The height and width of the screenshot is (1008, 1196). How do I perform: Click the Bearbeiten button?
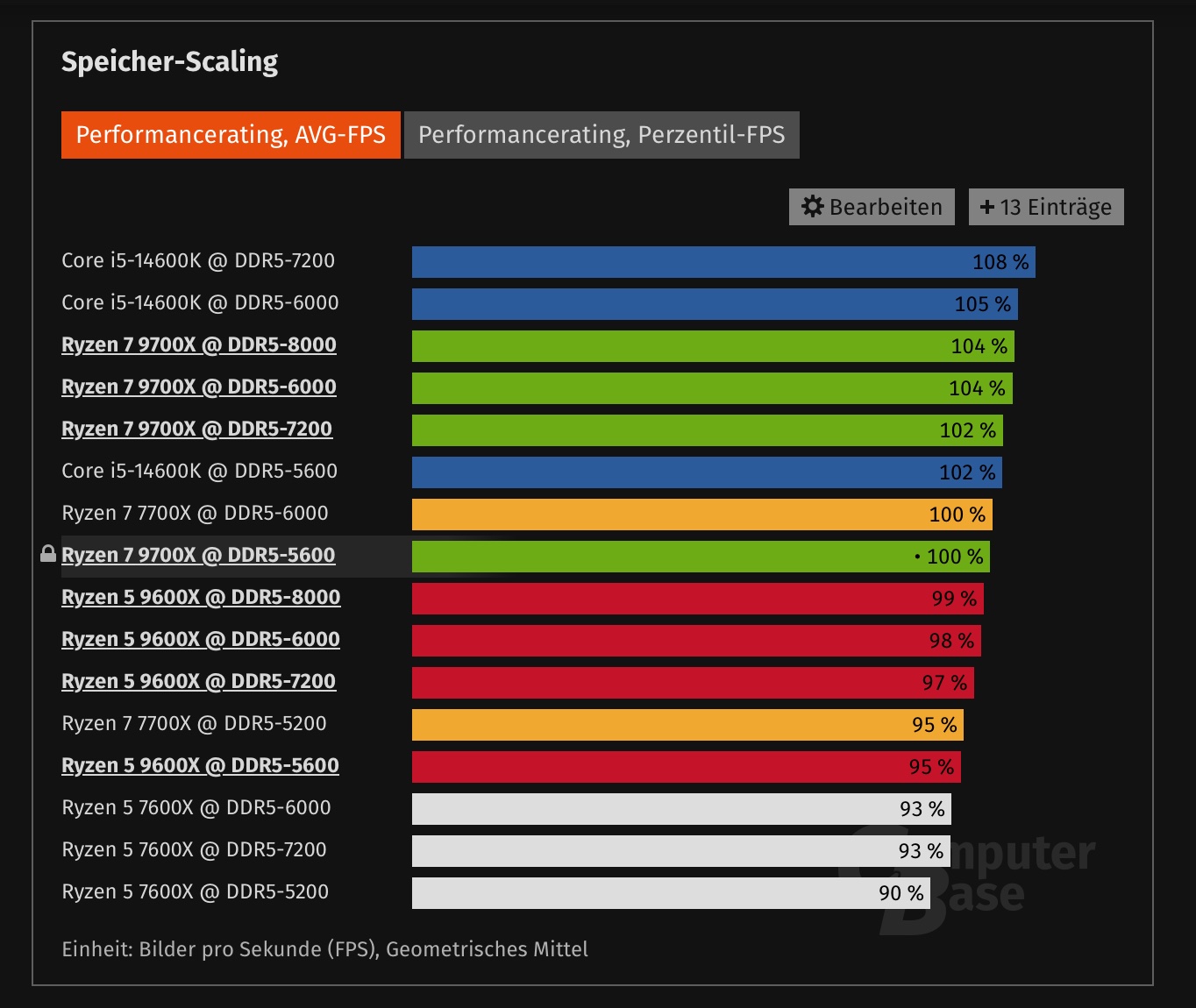[872, 207]
